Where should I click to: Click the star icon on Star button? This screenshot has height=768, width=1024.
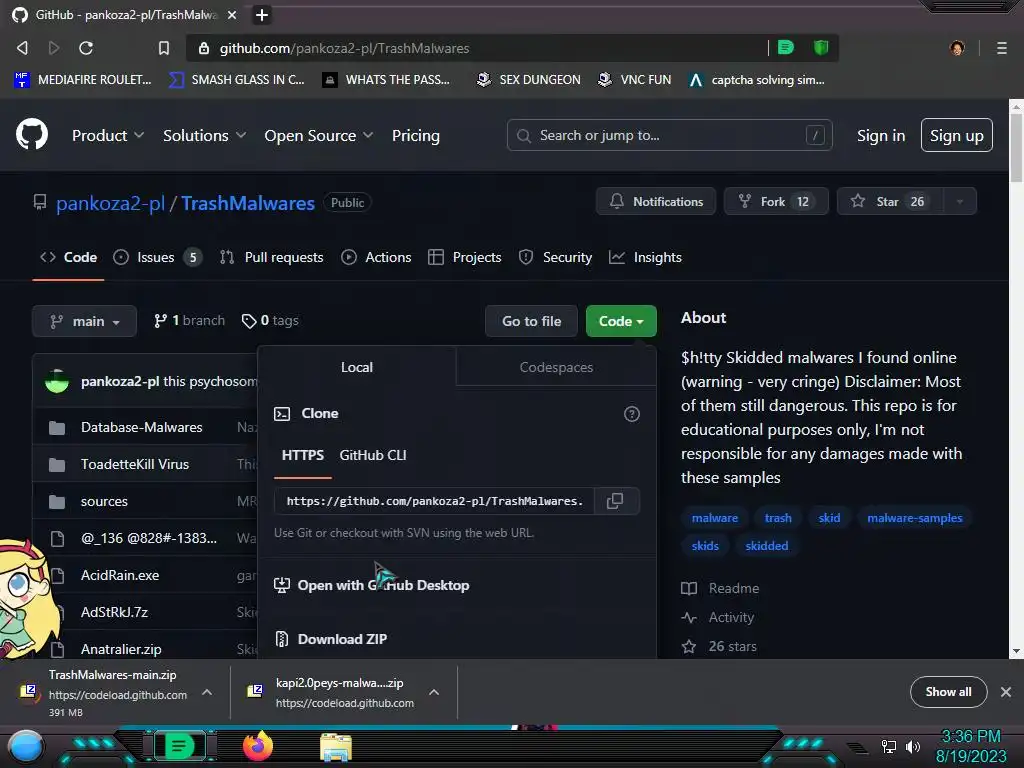[x=858, y=201]
